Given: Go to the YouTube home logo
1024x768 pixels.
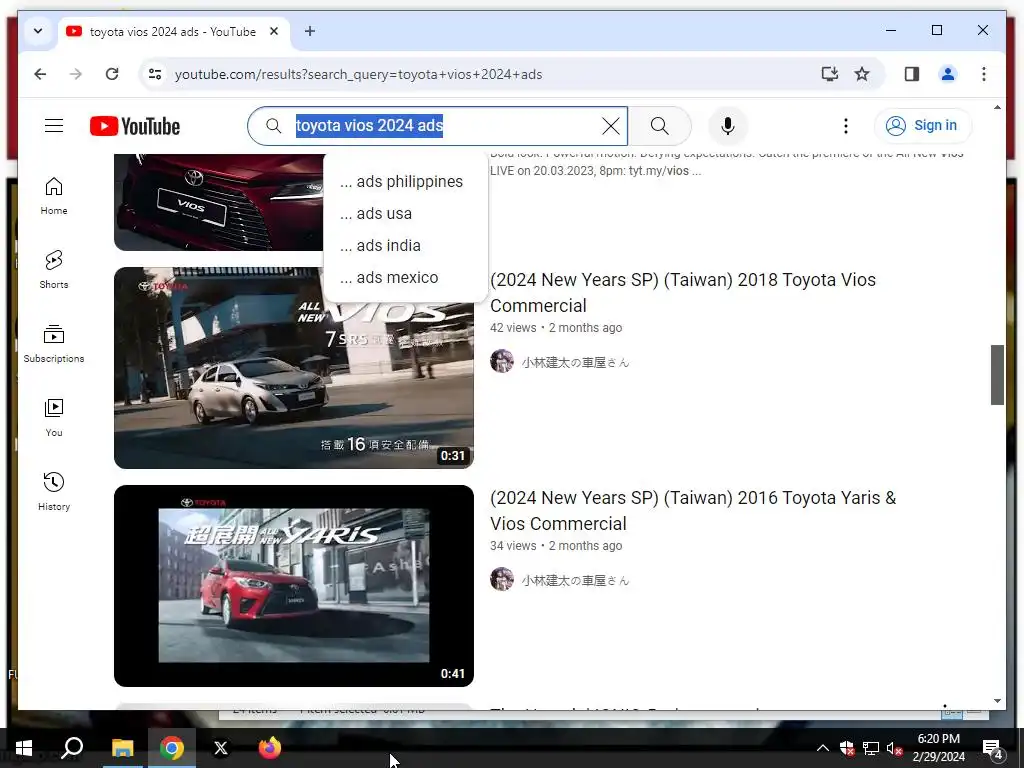Looking at the screenshot, I should 135,126.
